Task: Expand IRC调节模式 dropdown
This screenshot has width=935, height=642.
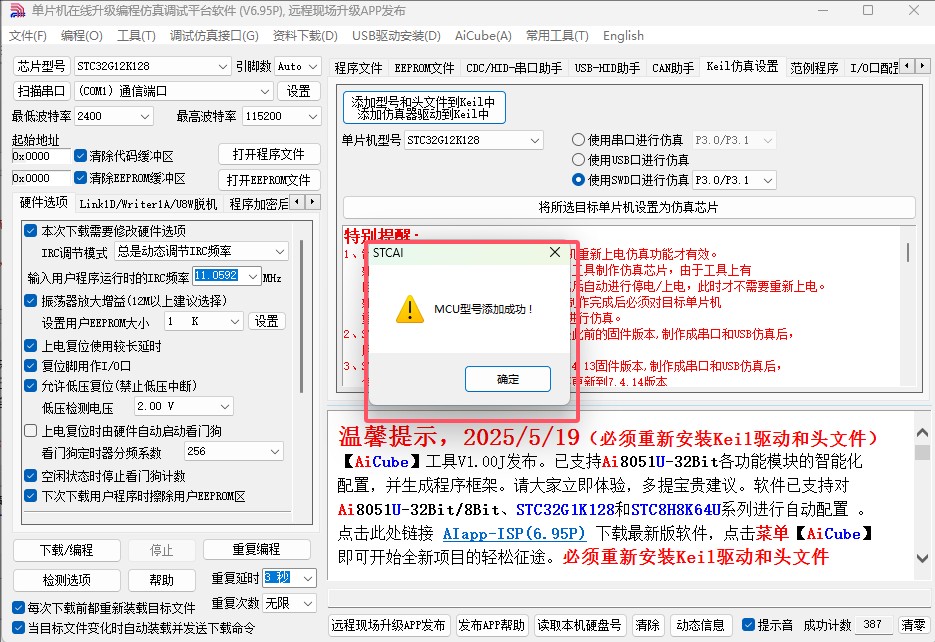Action: click(280, 251)
